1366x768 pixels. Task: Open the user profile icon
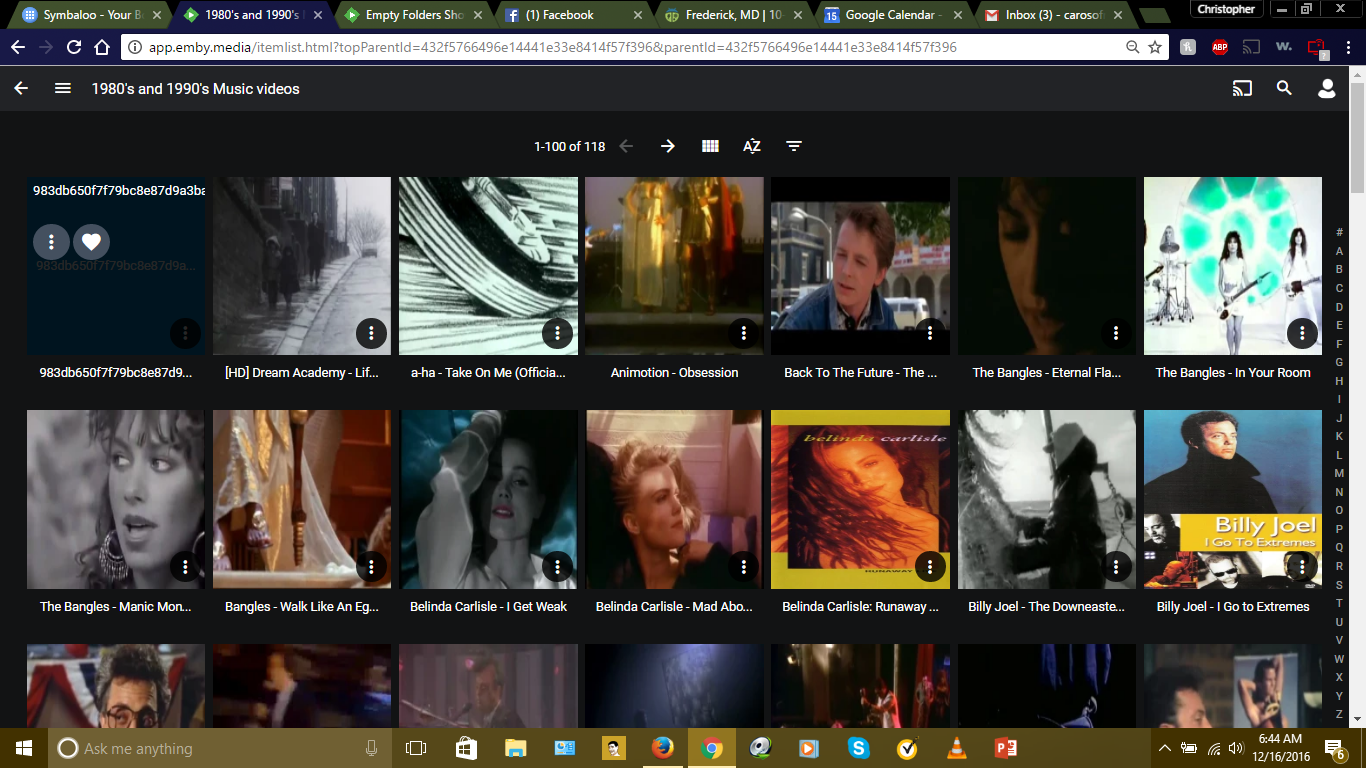click(1326, 88)
